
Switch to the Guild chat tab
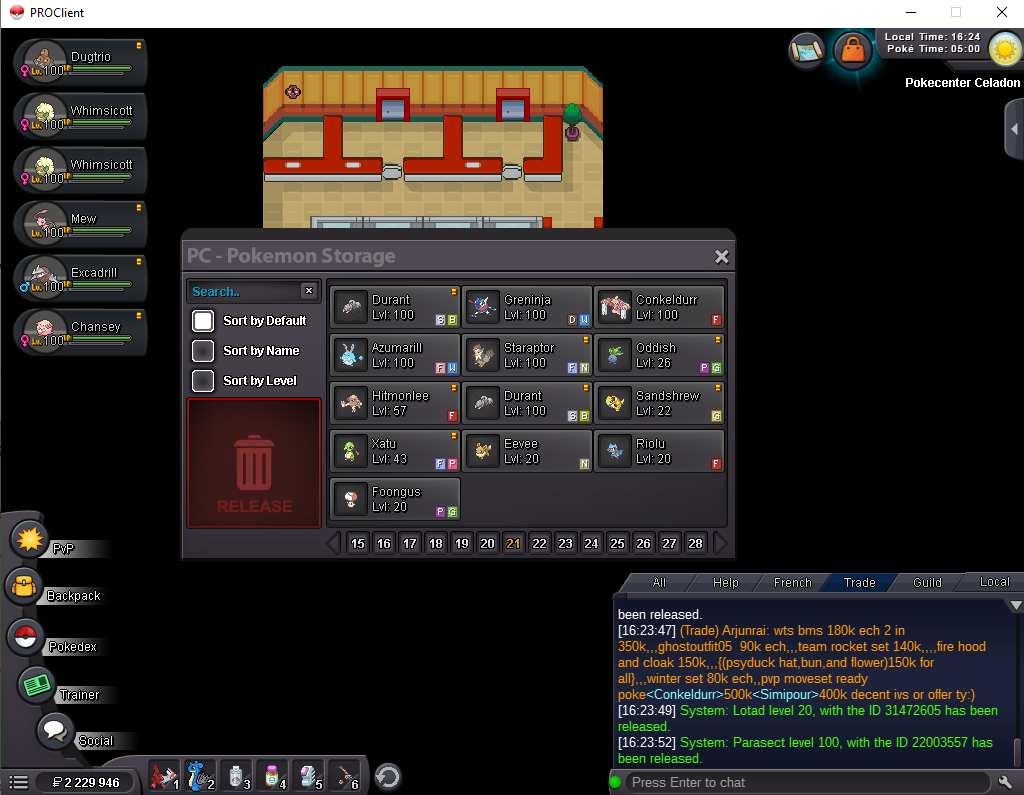click(927, 583)
